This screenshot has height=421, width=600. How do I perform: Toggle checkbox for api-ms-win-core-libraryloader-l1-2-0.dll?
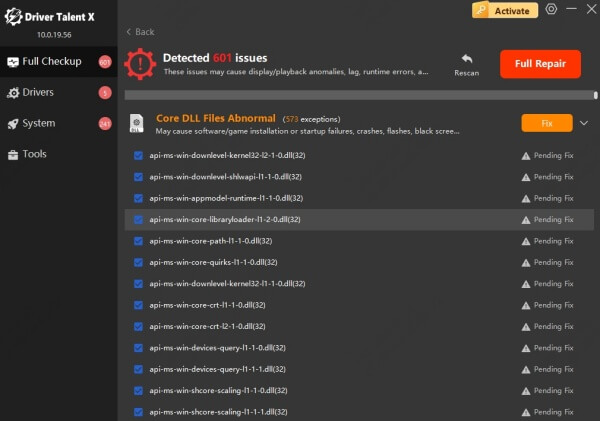pyautogui.click(x=138, y=220)
